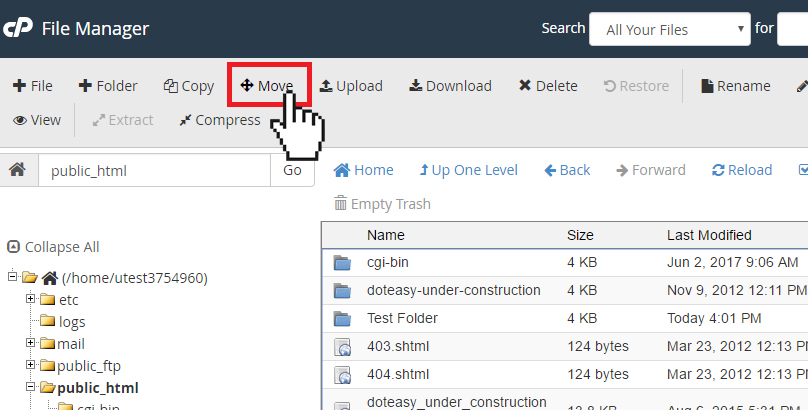Viewport: 808px width, 410px height.
Task: Click the Copy toolbar button
Action: coord(189,86)
